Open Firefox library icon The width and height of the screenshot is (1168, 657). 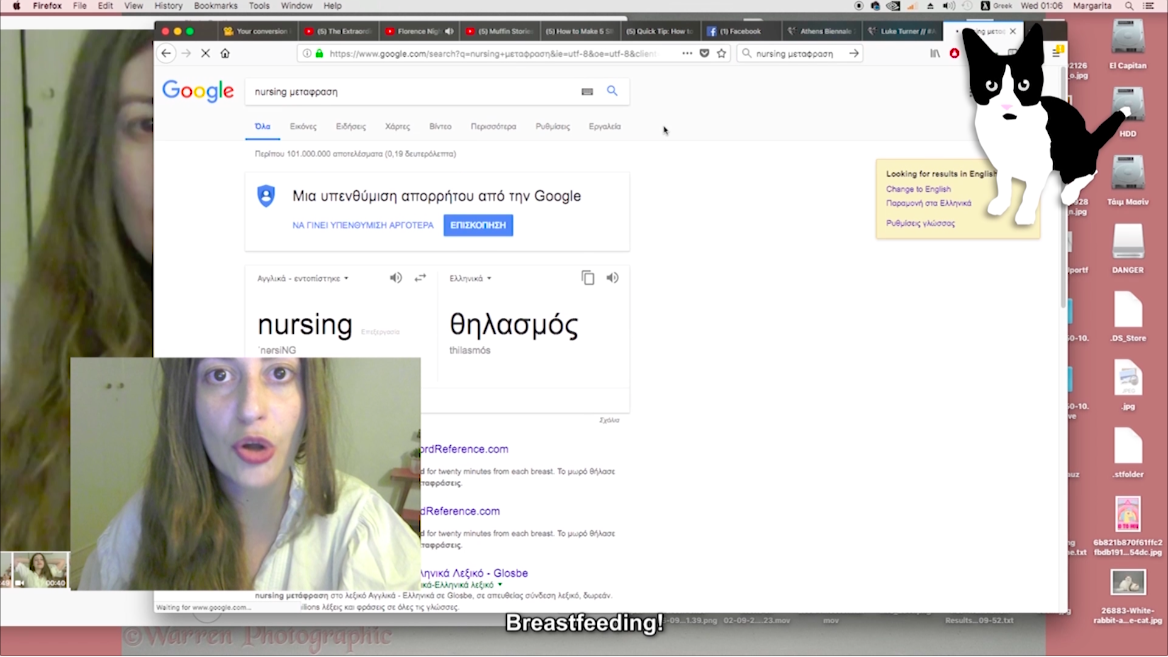coord(935,53)
